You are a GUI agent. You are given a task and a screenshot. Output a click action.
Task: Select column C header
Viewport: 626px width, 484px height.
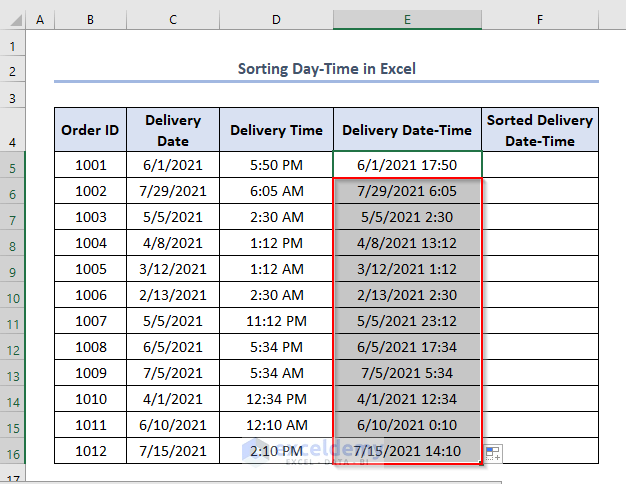tap(173, 20)
